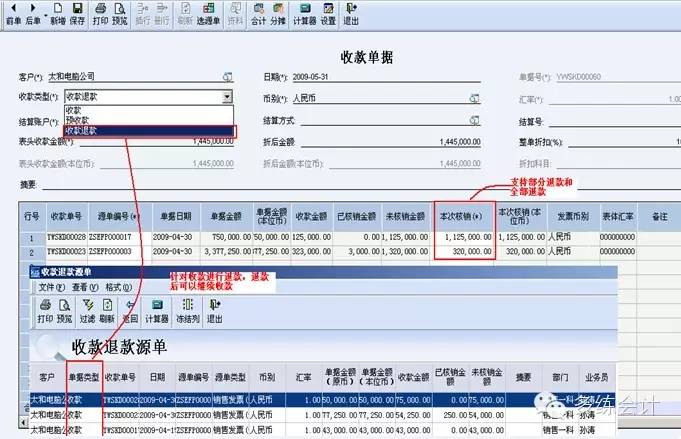Click the 合计 toolbar icon

click(x=258, y=14)
